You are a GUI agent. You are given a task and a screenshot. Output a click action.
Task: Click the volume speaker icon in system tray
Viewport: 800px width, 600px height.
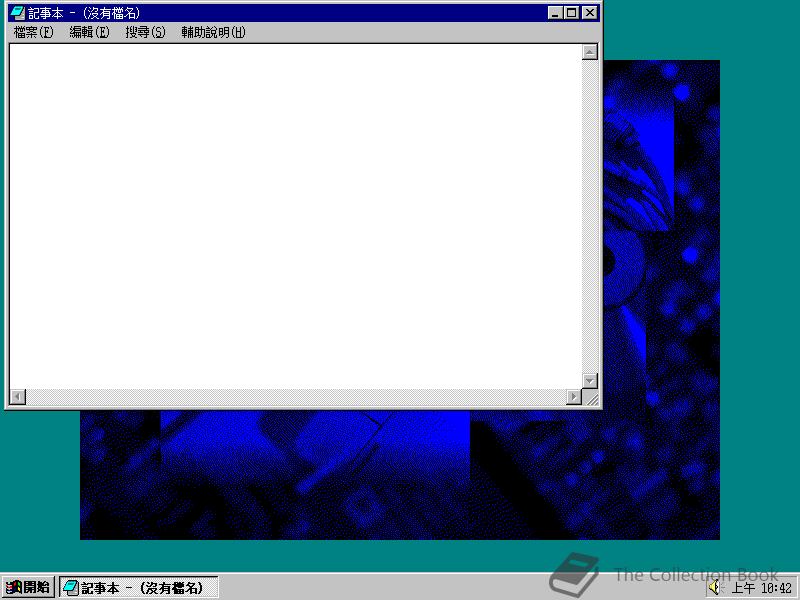pos(715,588)
